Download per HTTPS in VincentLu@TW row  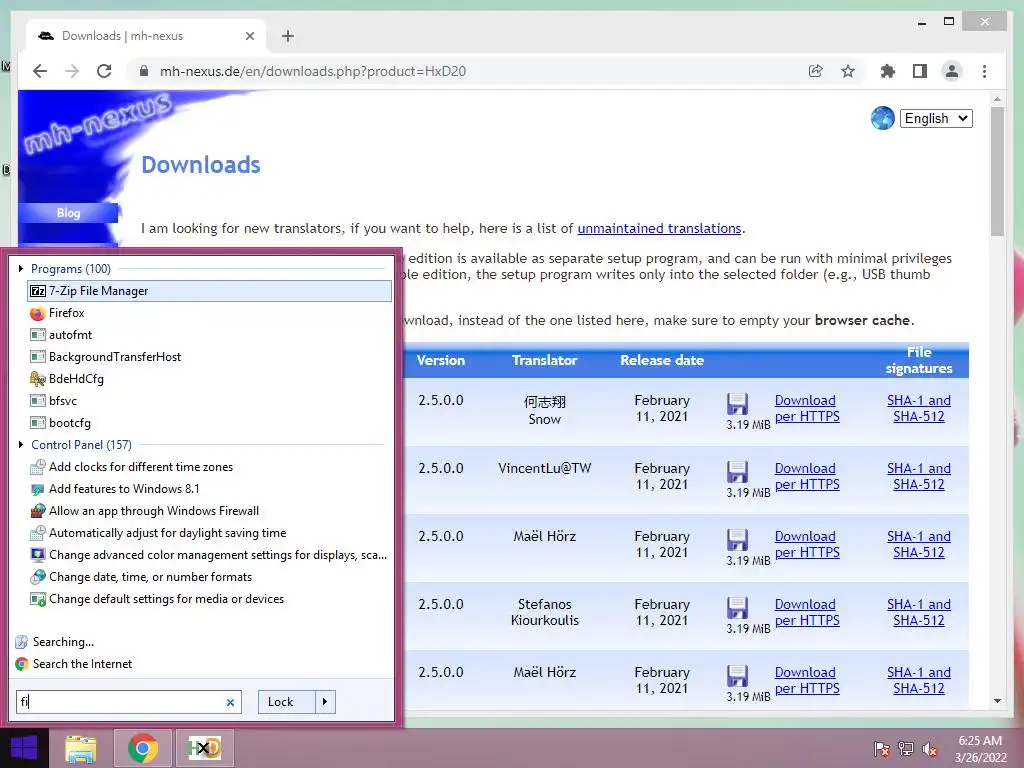point(807,476)
